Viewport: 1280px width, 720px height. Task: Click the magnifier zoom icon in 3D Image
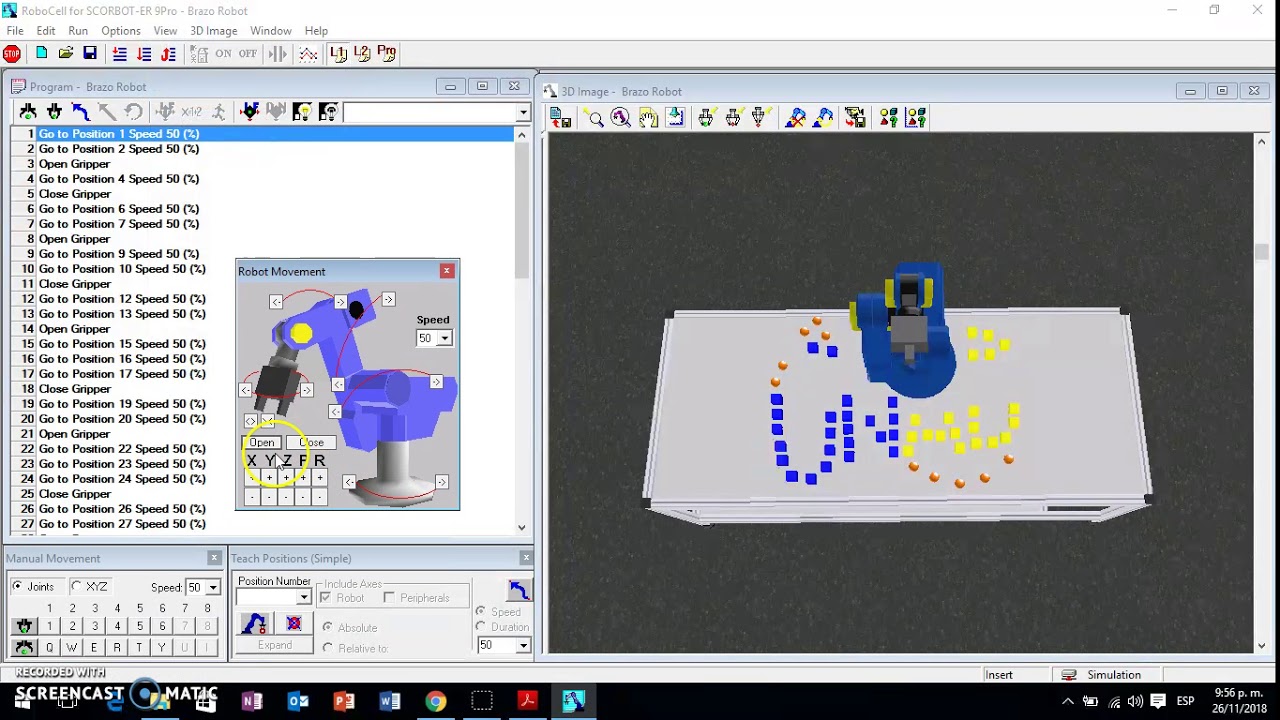tap(595, 119)
